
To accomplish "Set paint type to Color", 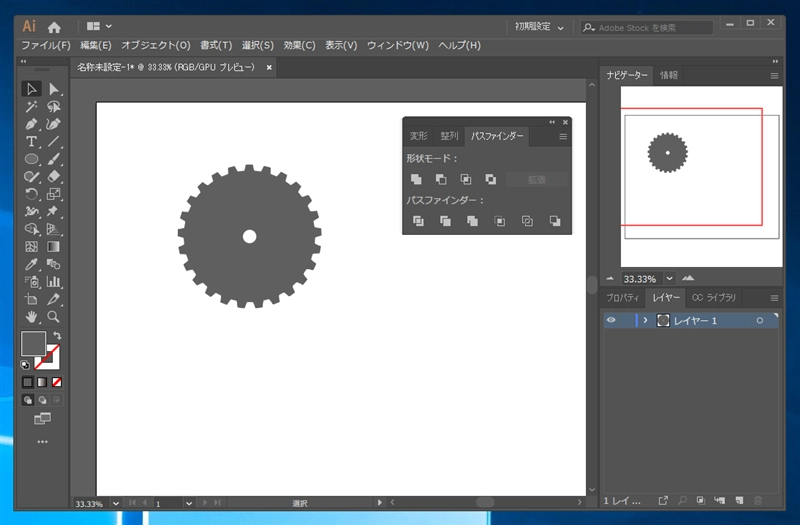I will pyautogui.click(x=28, y=382).
